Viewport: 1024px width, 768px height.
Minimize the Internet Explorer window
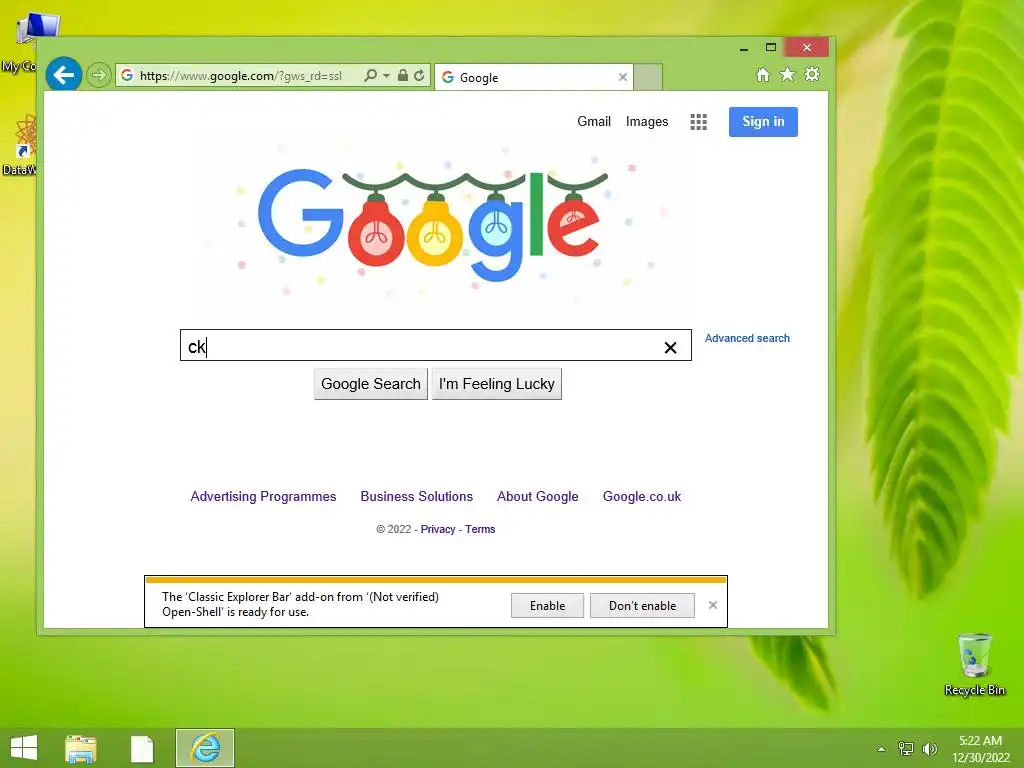coord(744,48)
